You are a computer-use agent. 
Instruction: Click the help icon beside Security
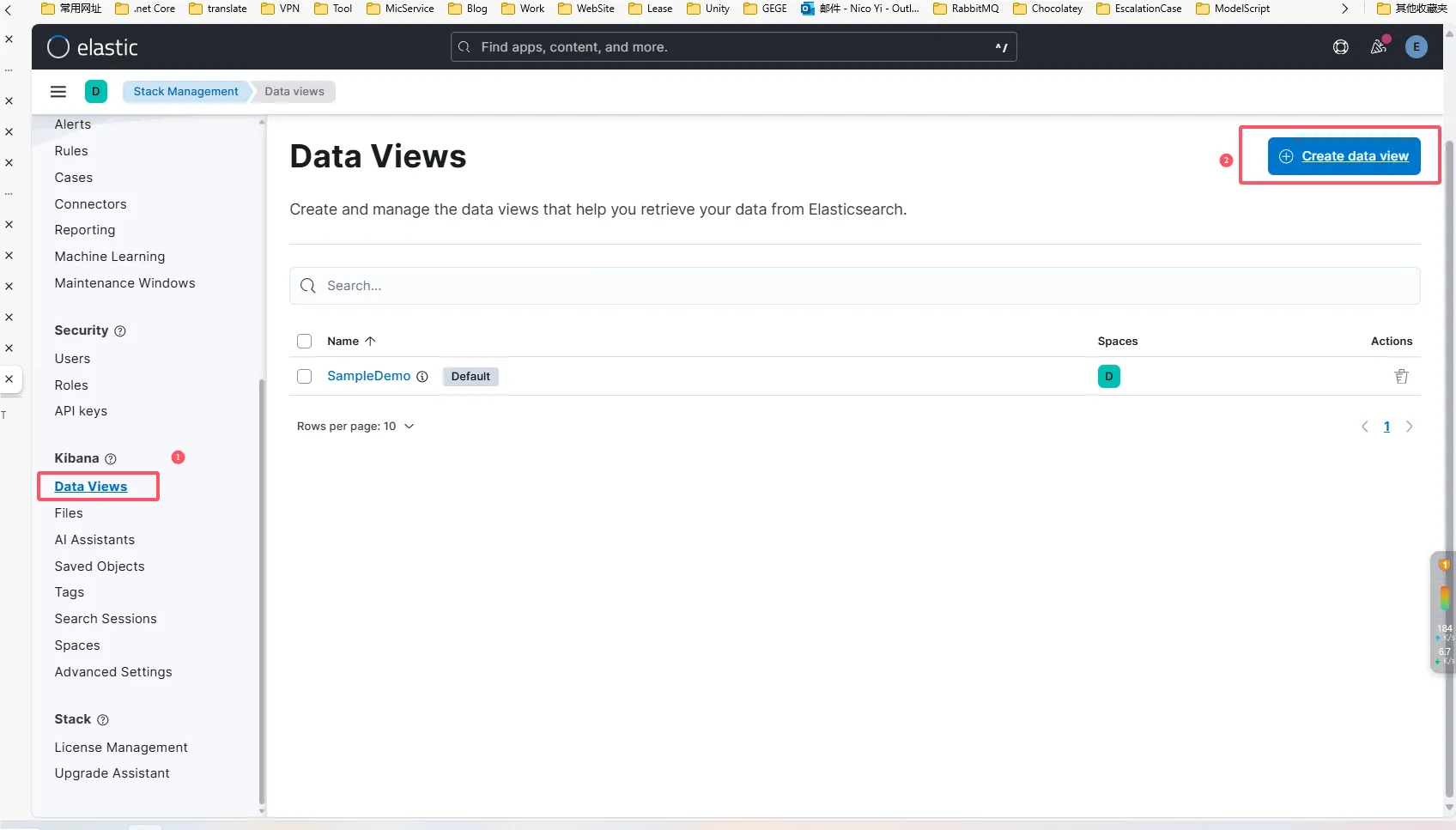tap(120, 331)
